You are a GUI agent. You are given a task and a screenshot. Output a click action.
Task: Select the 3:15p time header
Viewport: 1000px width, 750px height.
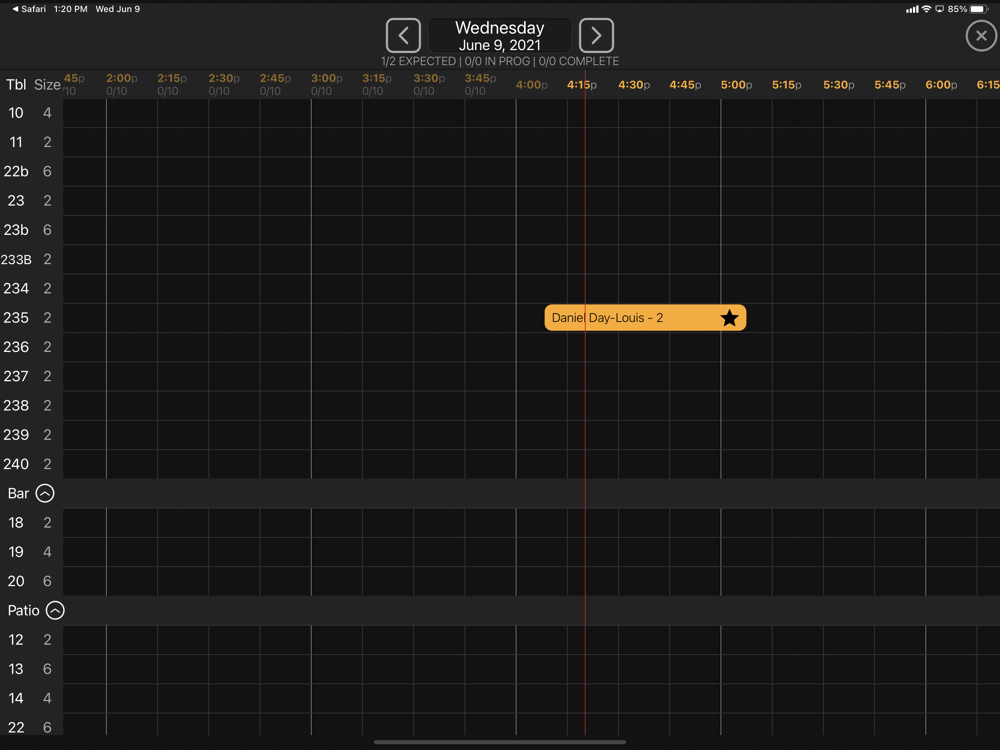click(x=377, y=78)
